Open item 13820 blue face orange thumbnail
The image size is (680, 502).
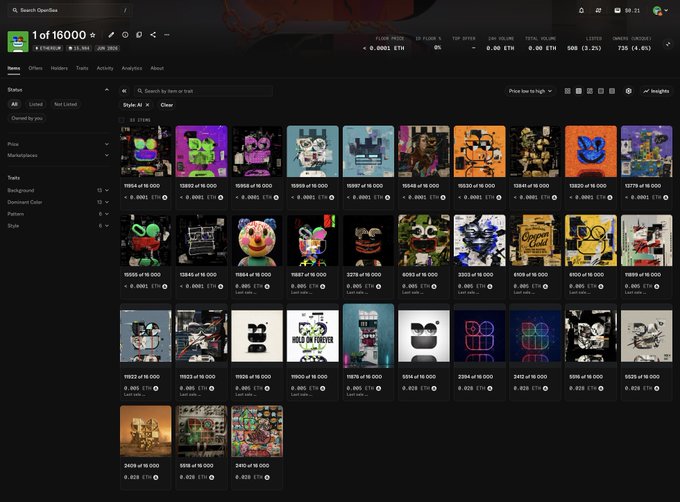(591, 151)
